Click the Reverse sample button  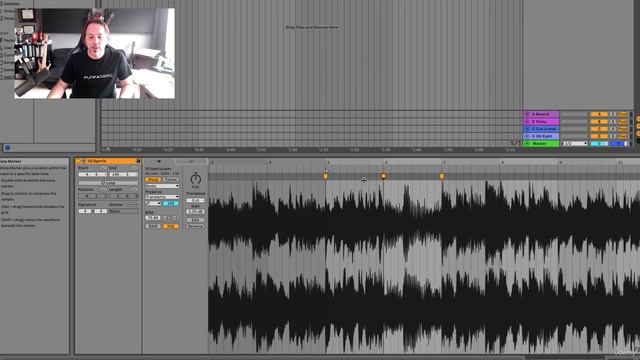pyautogui.click(x=196, y=226)
